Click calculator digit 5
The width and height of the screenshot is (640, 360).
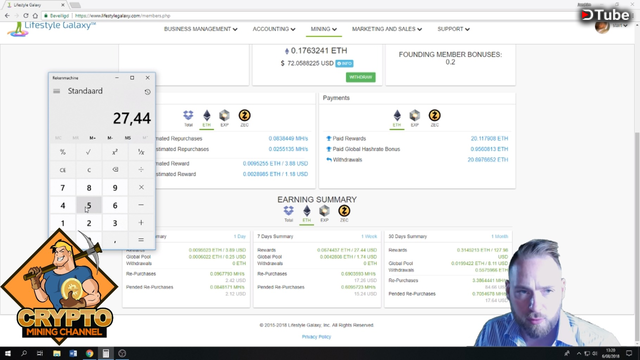coord(89,205)
